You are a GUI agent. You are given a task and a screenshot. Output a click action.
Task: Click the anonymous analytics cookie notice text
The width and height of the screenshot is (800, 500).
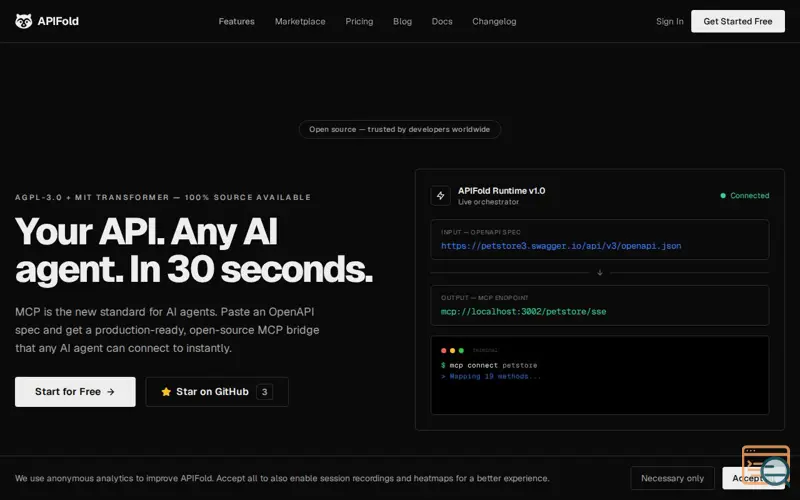pos(282,479)
